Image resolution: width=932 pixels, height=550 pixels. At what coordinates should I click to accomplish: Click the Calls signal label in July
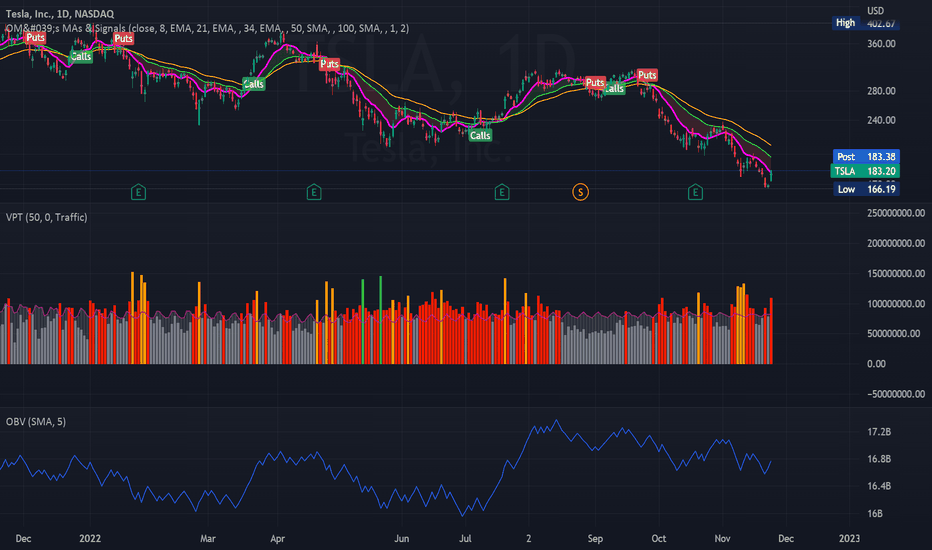(480, 136)
